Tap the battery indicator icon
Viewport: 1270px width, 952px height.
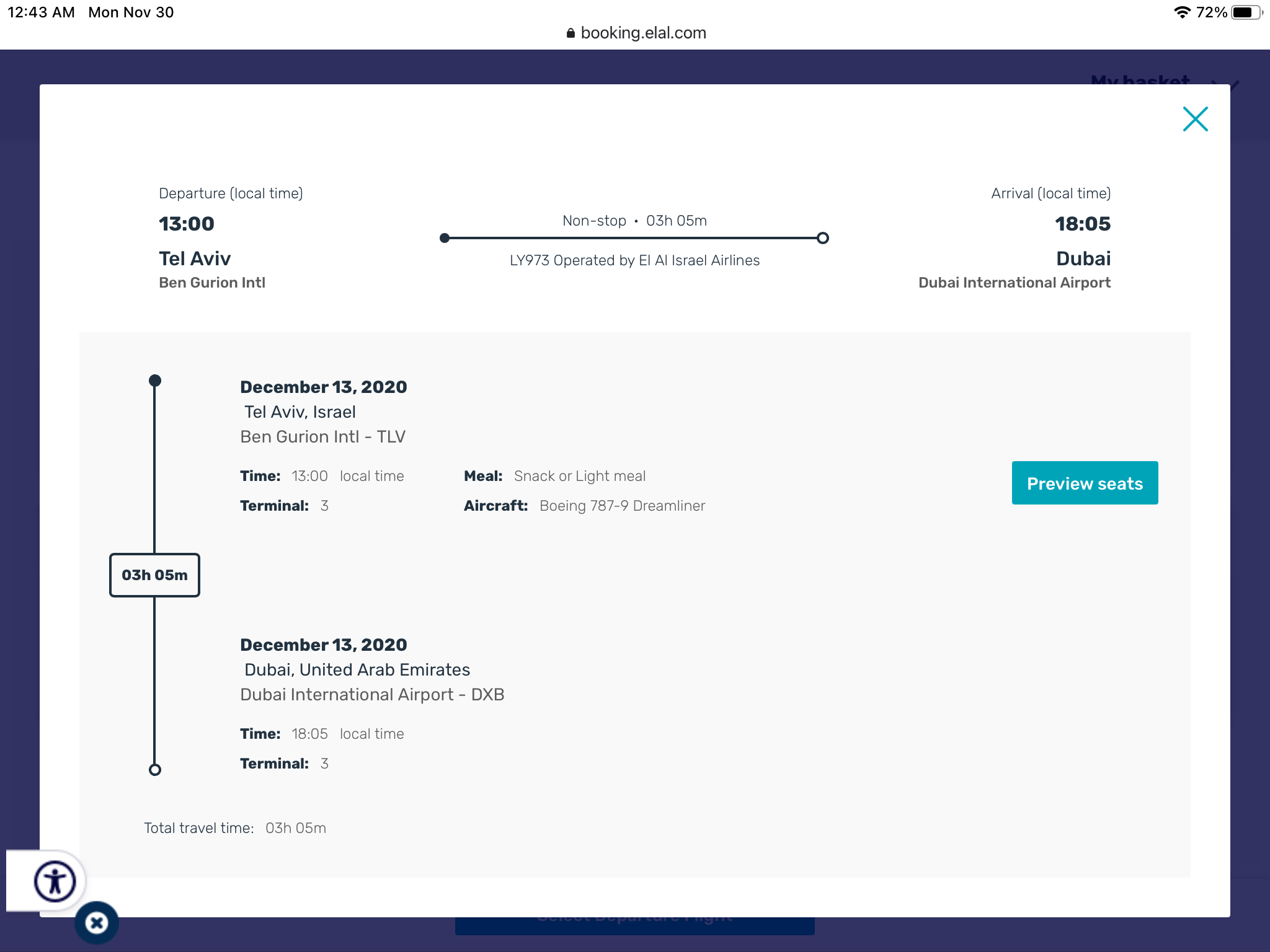[x=1246, y=12]
